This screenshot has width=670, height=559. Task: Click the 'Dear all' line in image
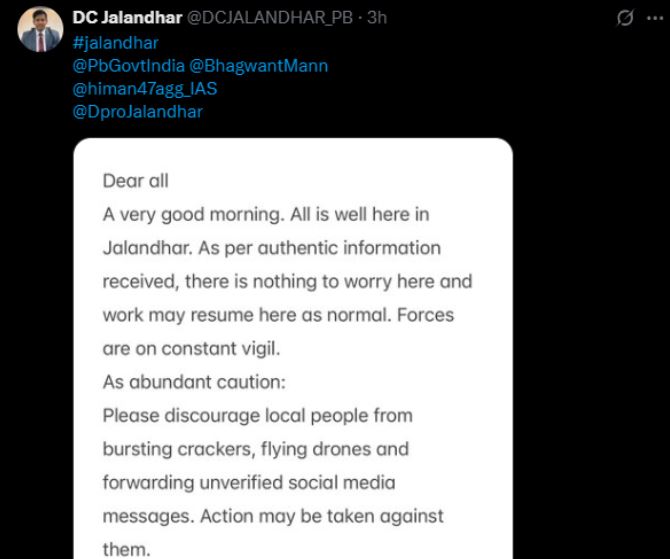tap(135, 181)
